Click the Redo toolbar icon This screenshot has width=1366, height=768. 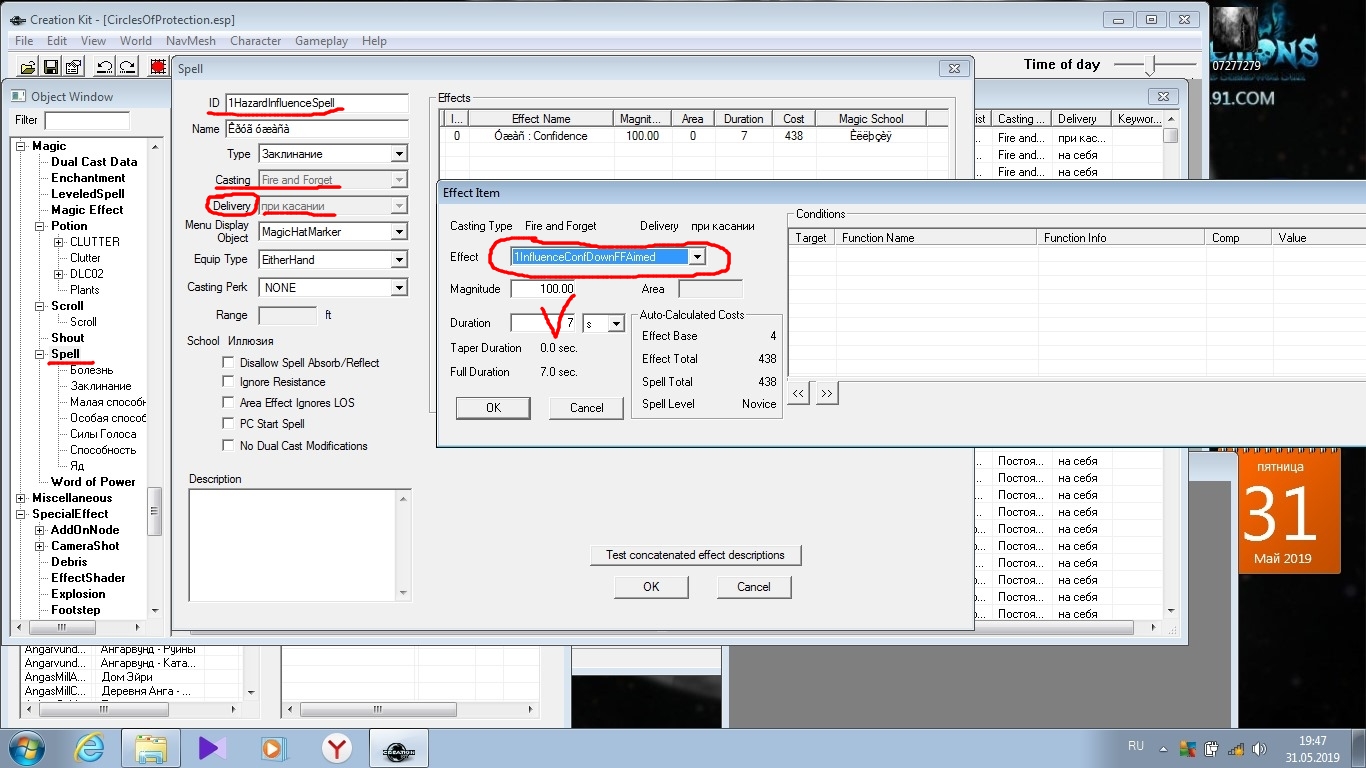pyautogui.click(x=127, y=67)
